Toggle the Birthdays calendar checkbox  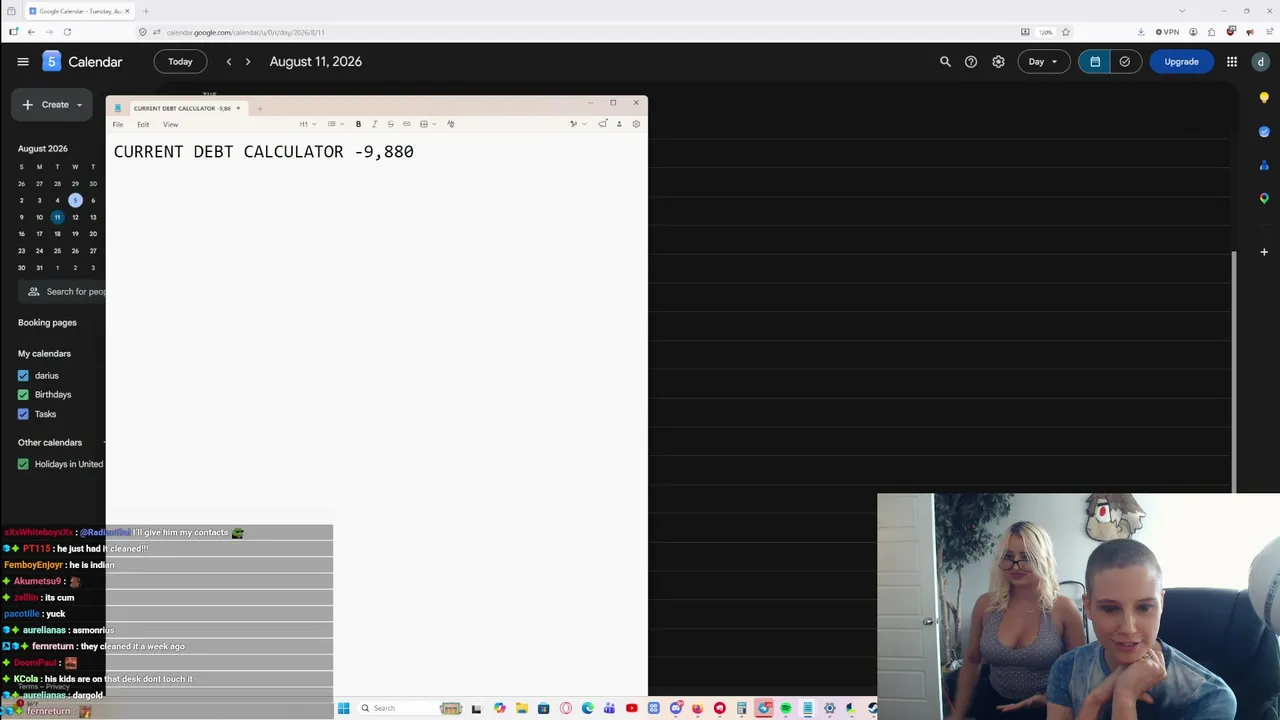click(x=23, y=395)
